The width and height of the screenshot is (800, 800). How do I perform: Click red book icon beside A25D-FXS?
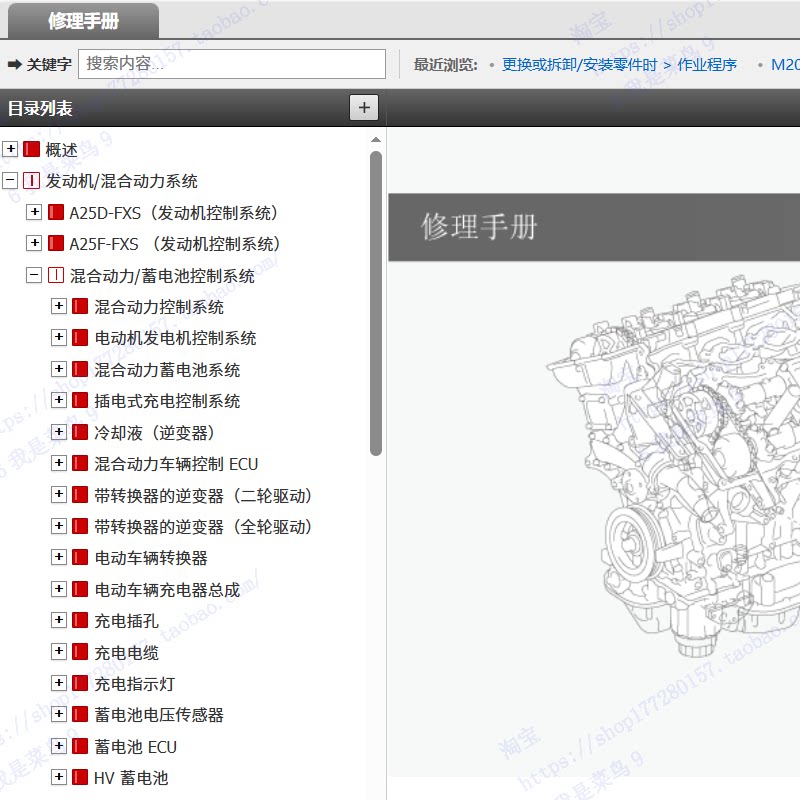[x=56, y=212]
